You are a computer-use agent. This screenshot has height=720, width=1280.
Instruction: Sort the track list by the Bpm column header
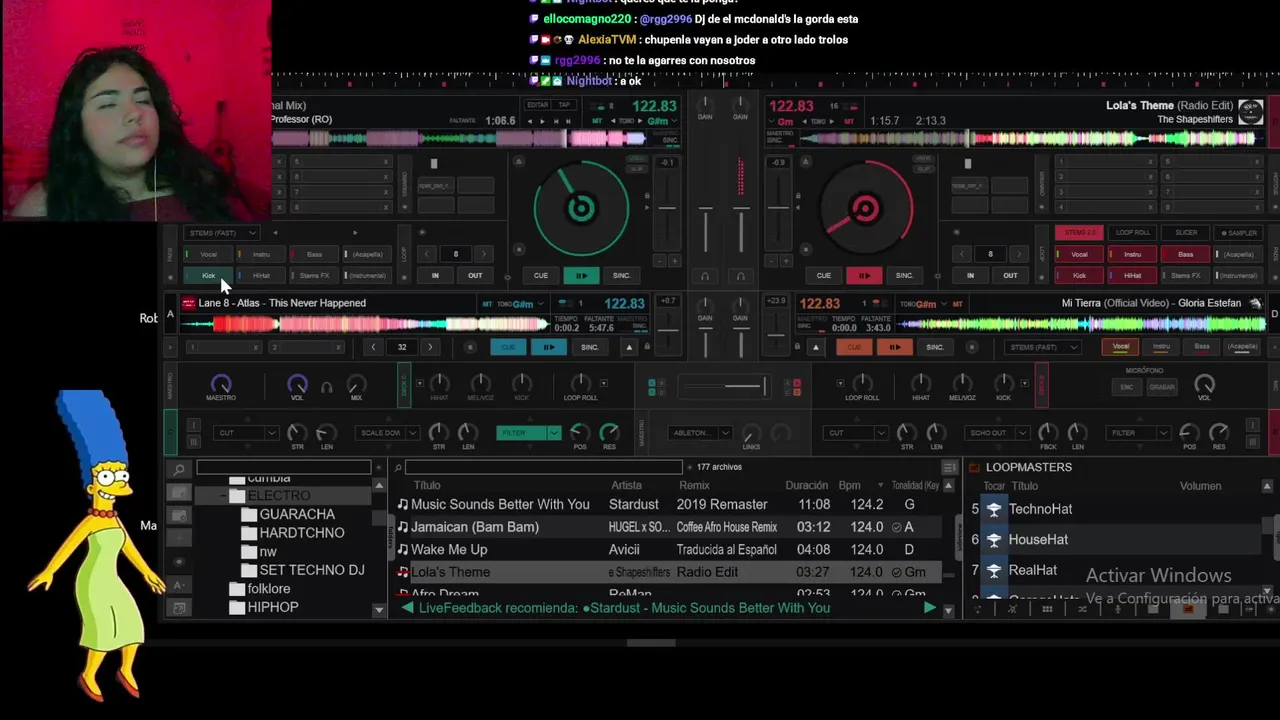tap(849, 486)
